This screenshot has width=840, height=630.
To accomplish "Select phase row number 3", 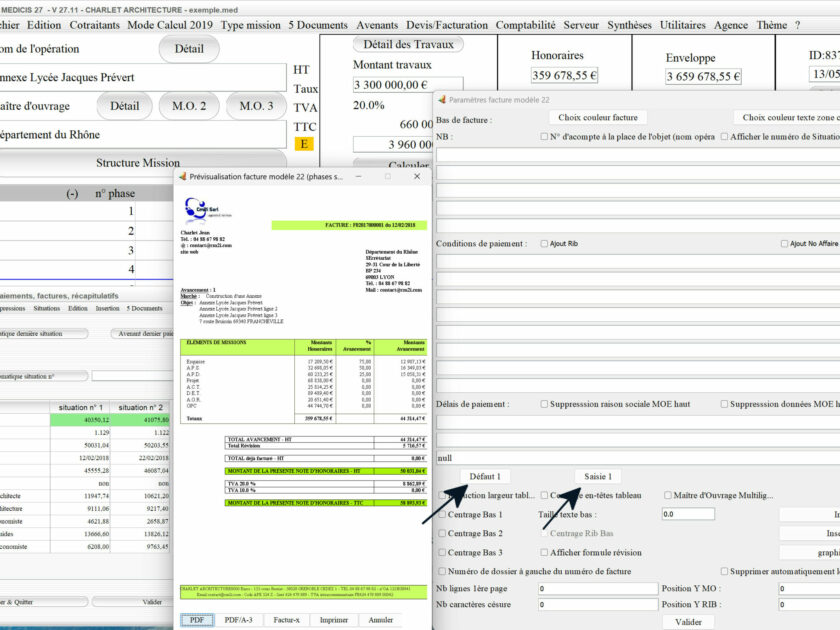I will point(86,250).
